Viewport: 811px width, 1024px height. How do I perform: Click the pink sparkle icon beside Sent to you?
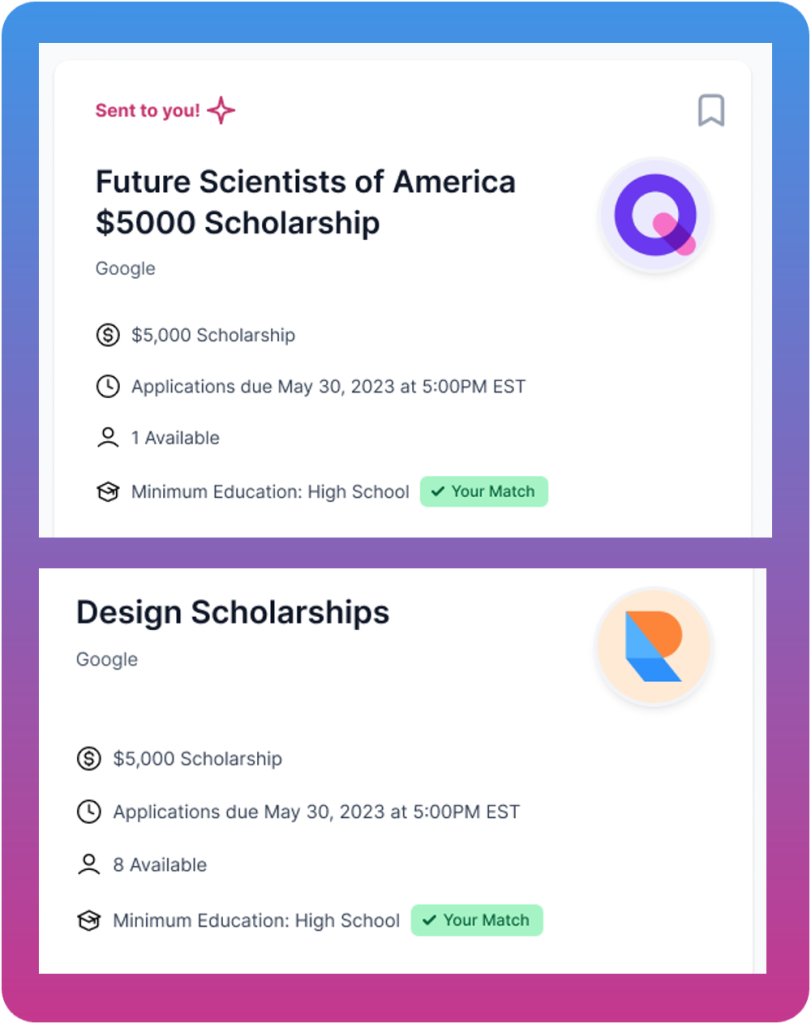tap(221, 110)
